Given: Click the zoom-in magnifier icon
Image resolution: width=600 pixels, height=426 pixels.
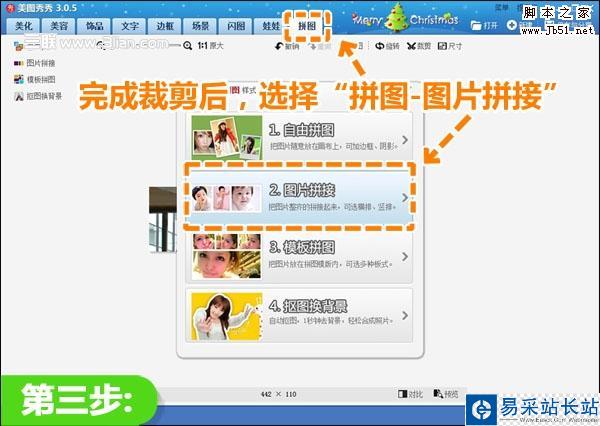Looking at the screenshot, I should pyautogui.click(x=187, y=46).
